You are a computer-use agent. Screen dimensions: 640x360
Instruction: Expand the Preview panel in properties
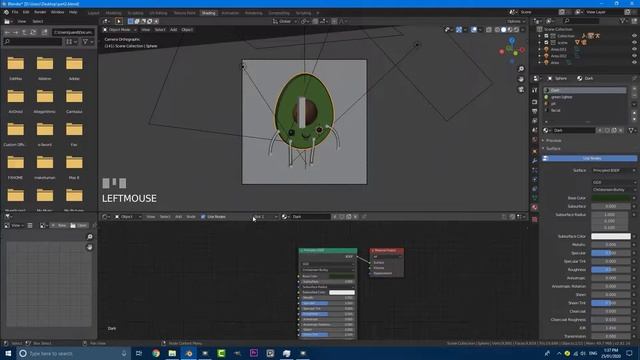(553, 140)
